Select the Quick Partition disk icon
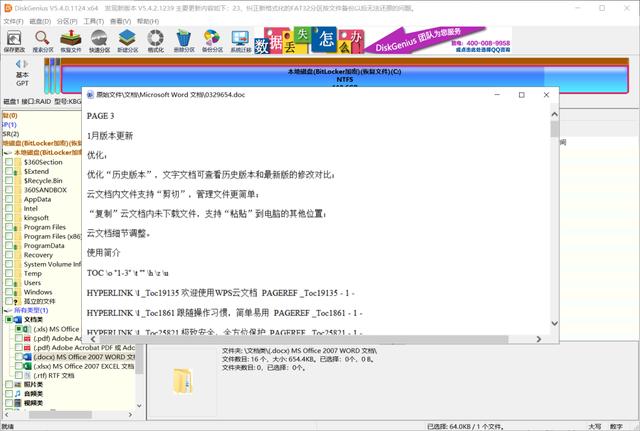This screenshot has width=640, height=431. pos(99,41)
